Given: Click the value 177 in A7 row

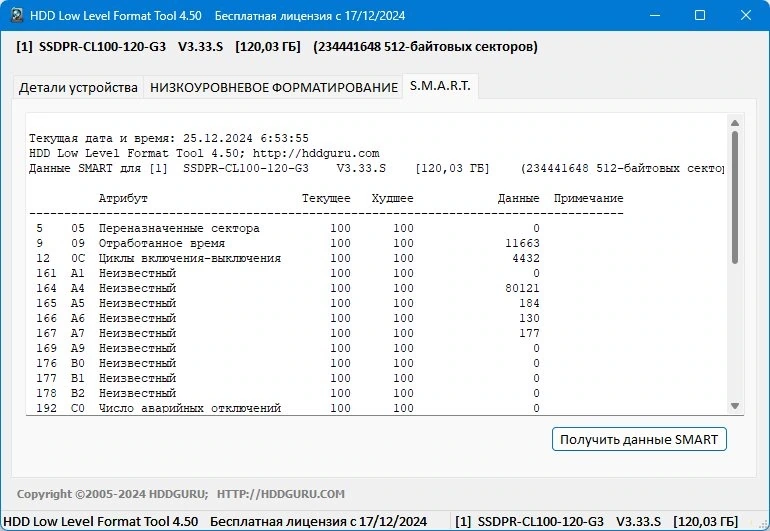Looking at the screenshot, I should [529, 333].
